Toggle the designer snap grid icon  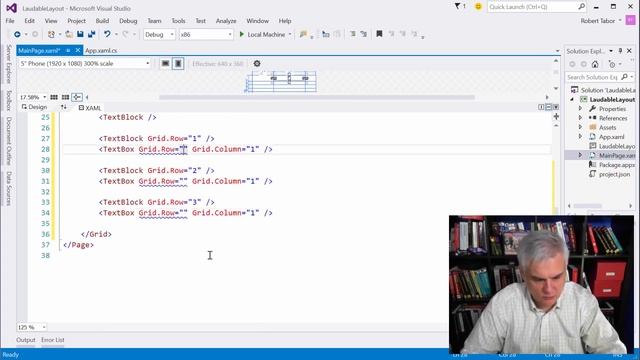pos(54,97)
